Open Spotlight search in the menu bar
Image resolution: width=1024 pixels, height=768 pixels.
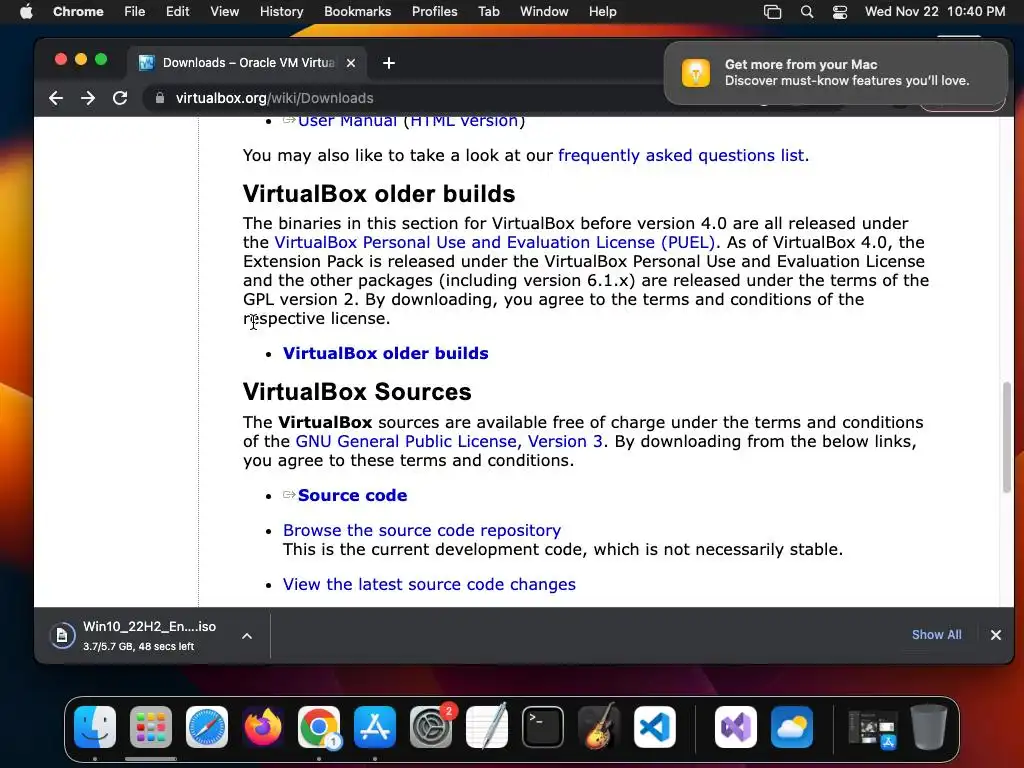807,12
